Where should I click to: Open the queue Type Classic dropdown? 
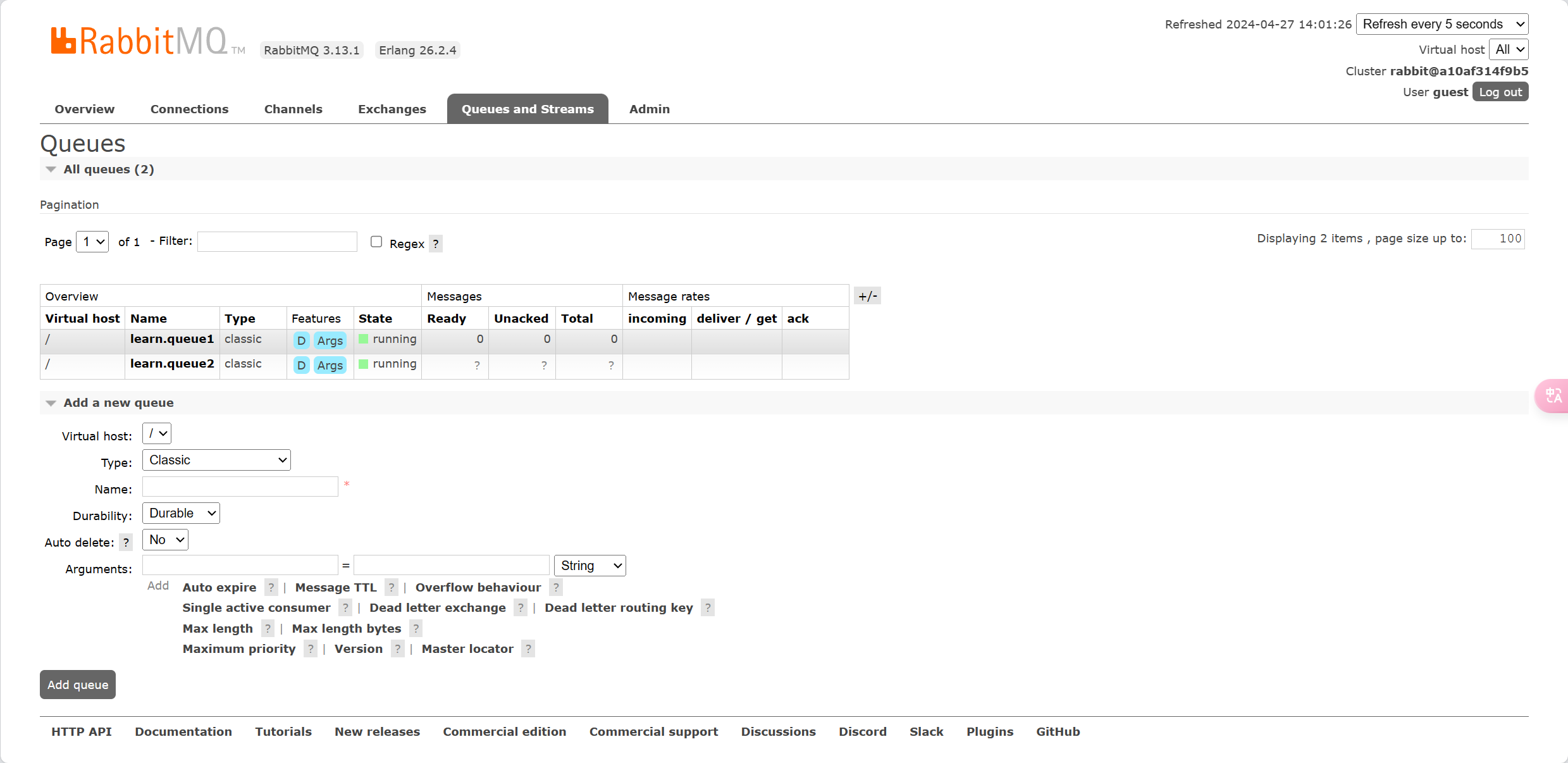coord(216,460)
